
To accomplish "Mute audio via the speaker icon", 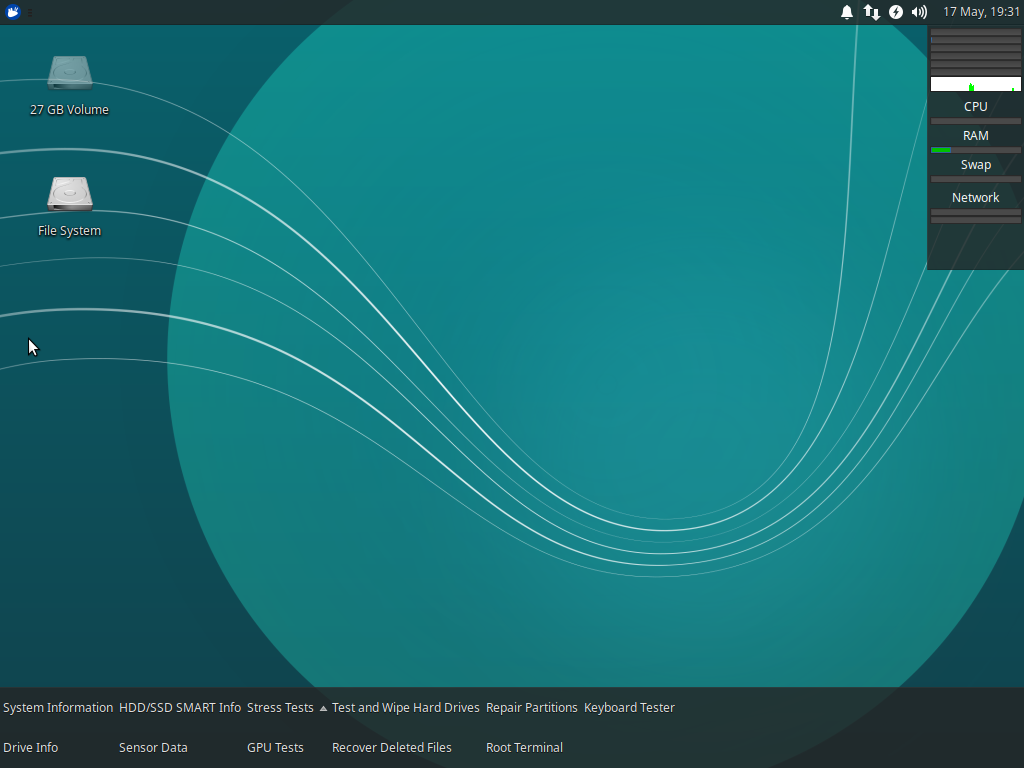I will point(918,12).
